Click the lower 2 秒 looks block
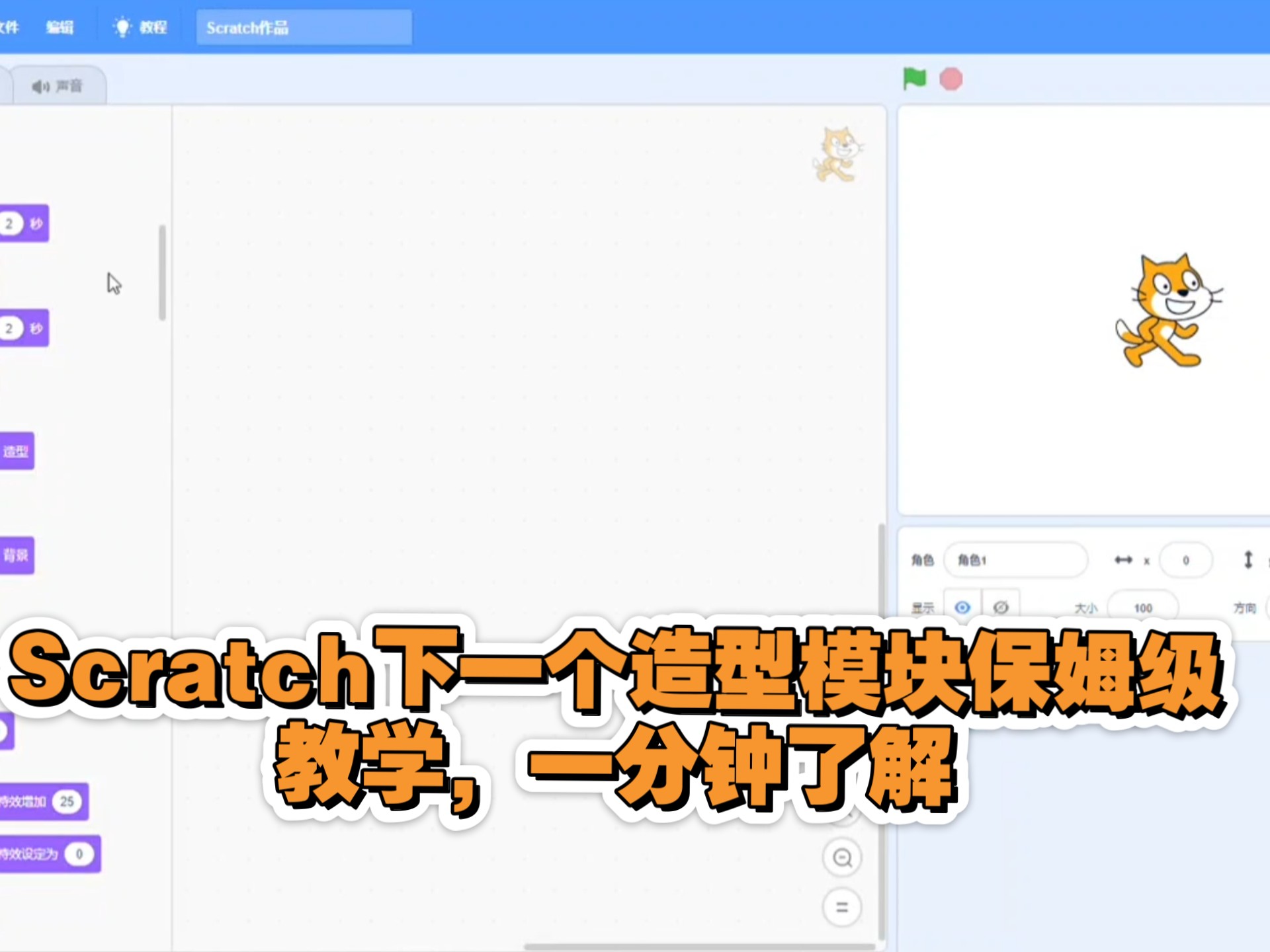The height and width of the screenshot is (952, 1270). [24, 328]
